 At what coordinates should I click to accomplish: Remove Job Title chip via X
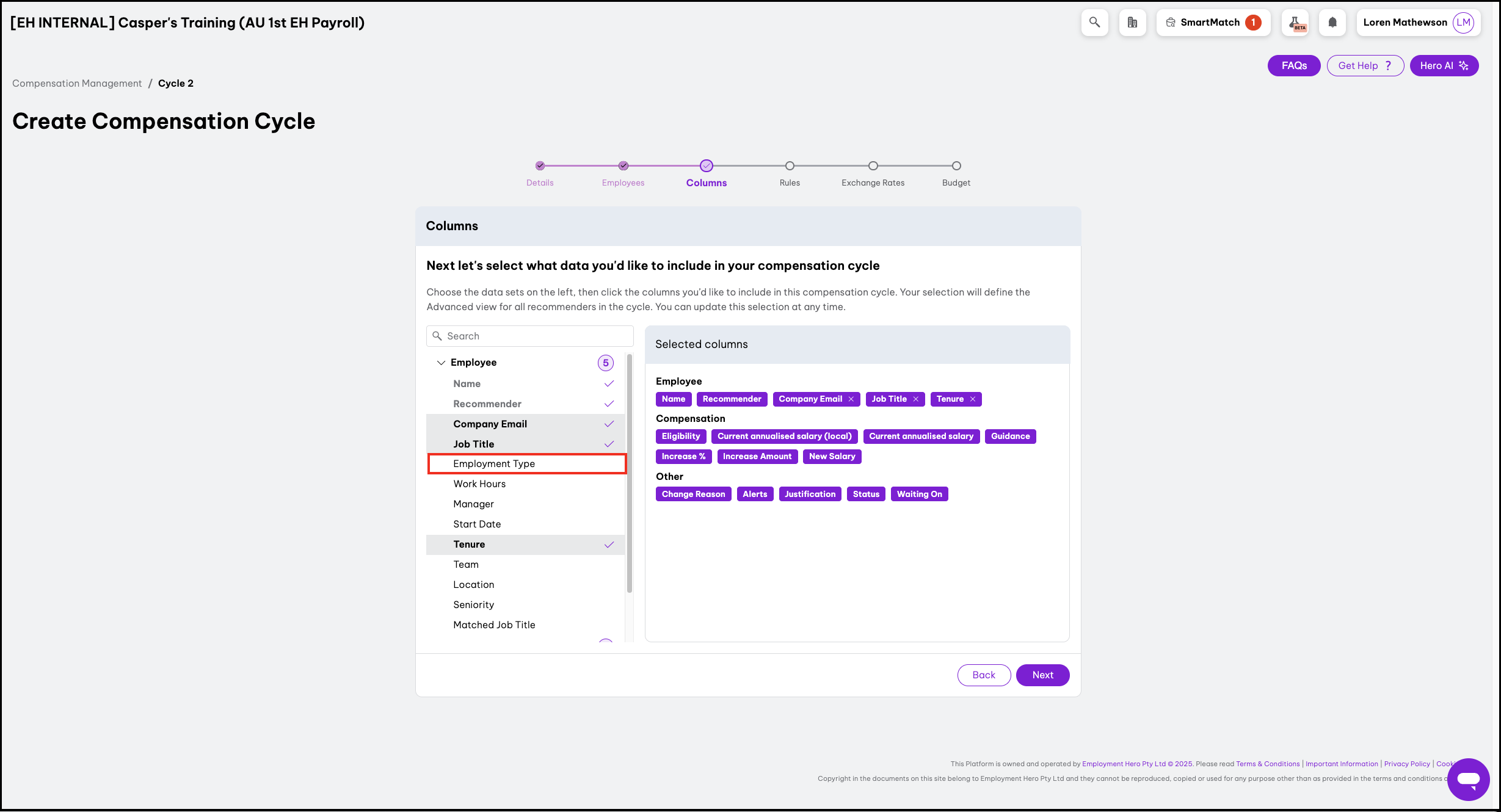(x=916, y=399)
